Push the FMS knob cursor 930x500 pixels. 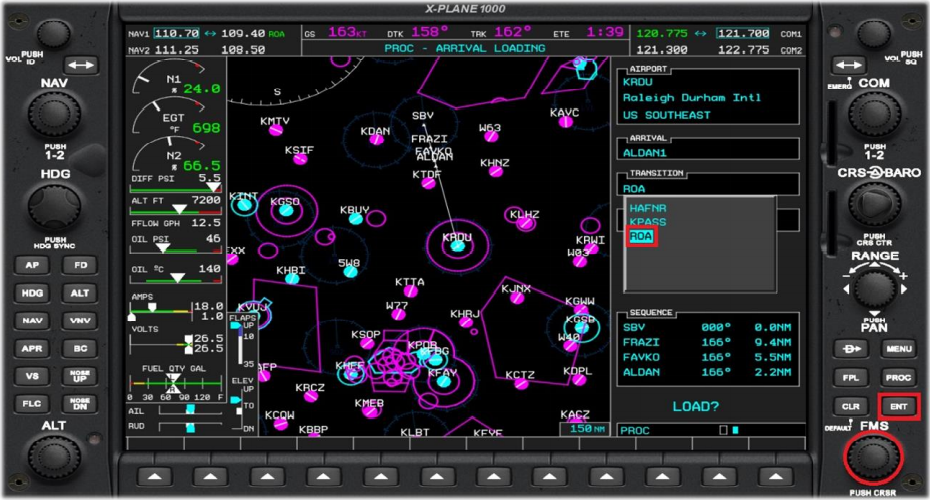[x=872, y=457]
